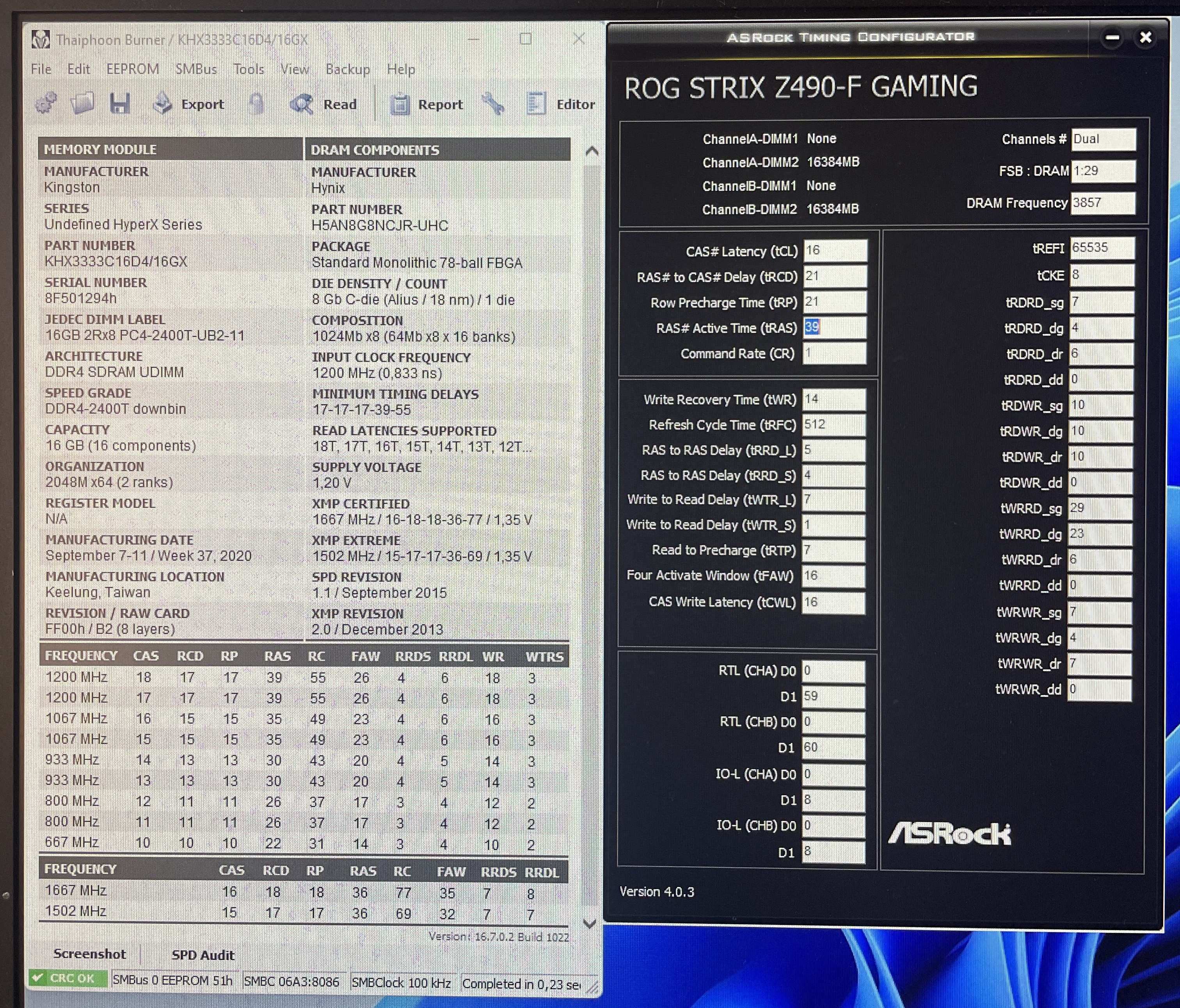The width and height of the screenshot is (1180, 1008).
Task: Open the Backup menu
Action: pyautogui.click(x=347, y=69)
